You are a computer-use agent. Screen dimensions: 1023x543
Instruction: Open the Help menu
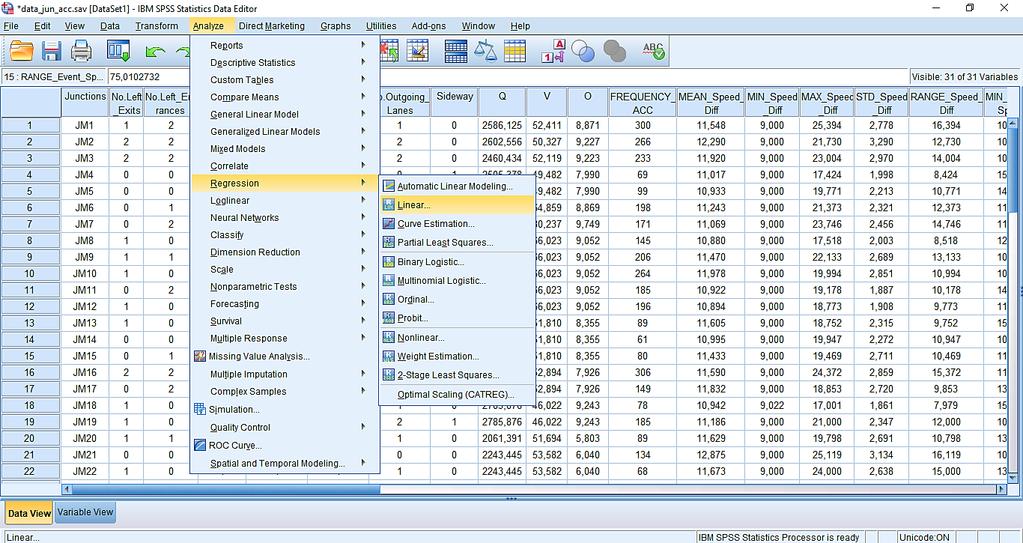pyautogui.click(x=520, y=26)
